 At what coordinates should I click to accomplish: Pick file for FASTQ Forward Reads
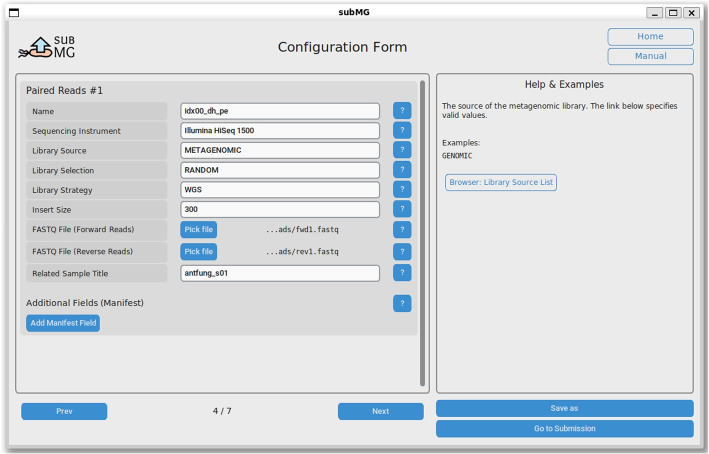[x=198, y=229]
